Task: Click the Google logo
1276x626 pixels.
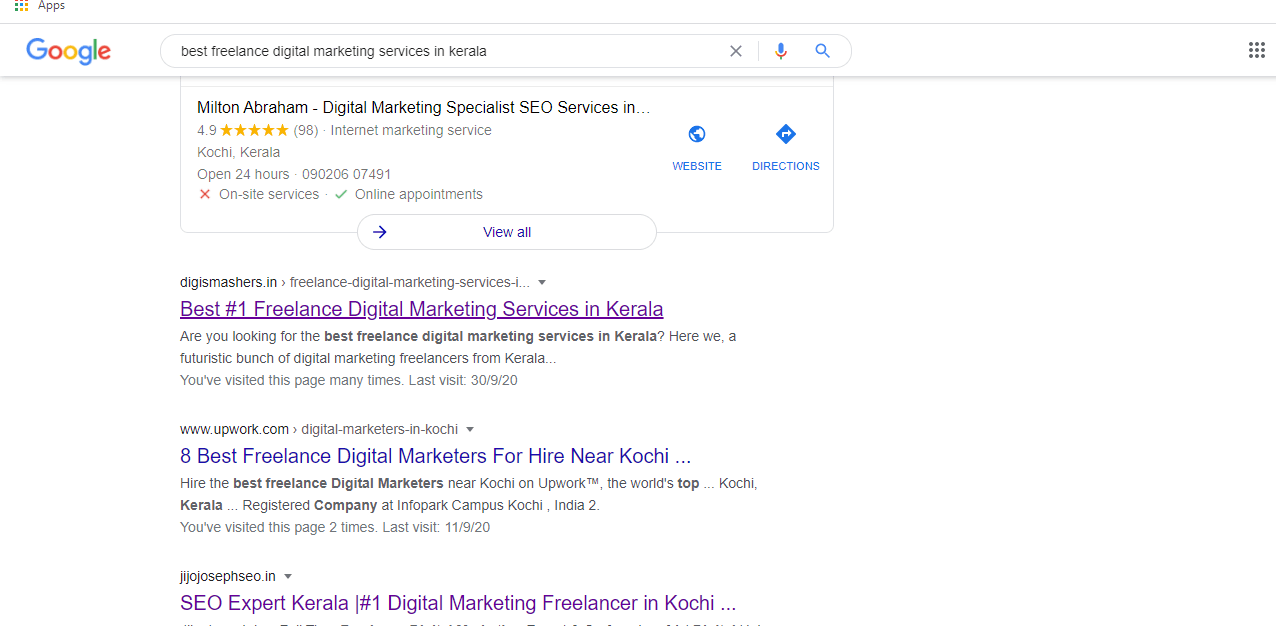Action: [68, 51]
